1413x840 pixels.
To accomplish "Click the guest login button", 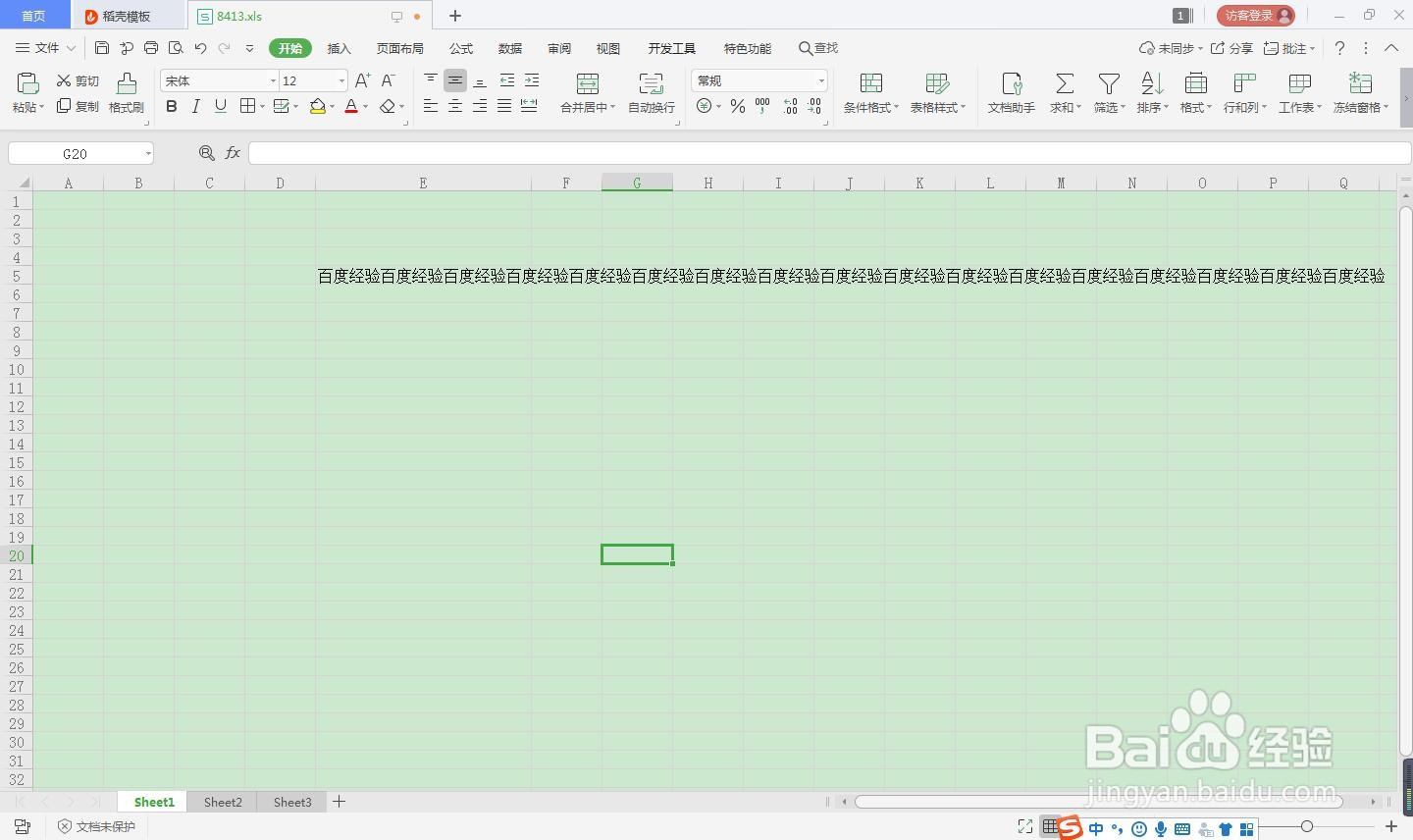I will pyautogui.click(x=1256, y=16).
